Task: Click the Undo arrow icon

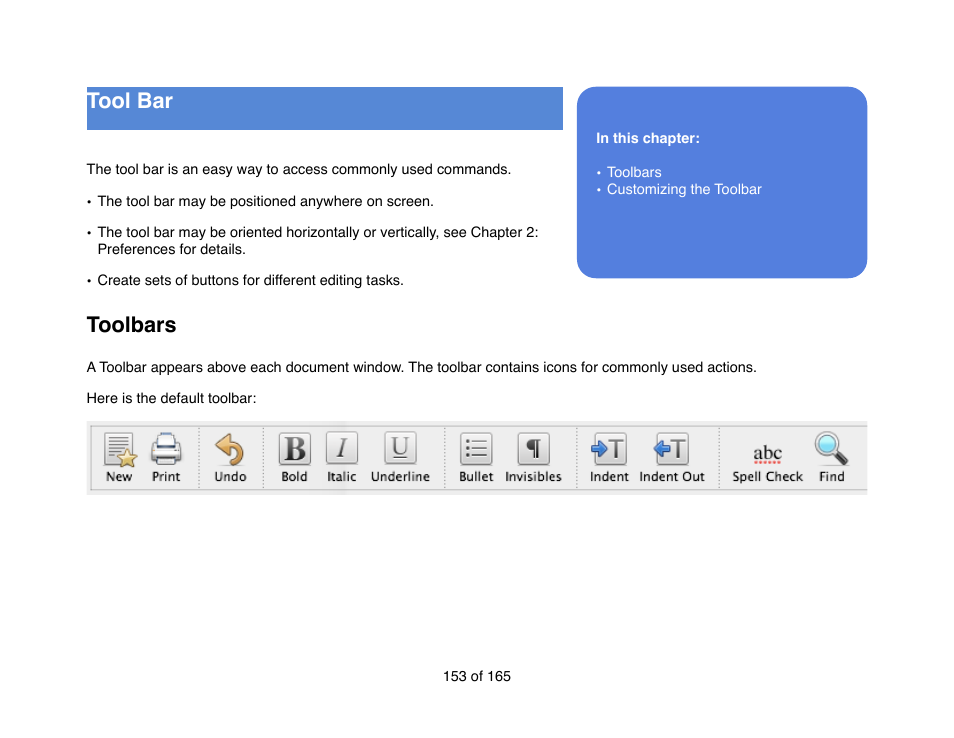Action: point(230,450)
